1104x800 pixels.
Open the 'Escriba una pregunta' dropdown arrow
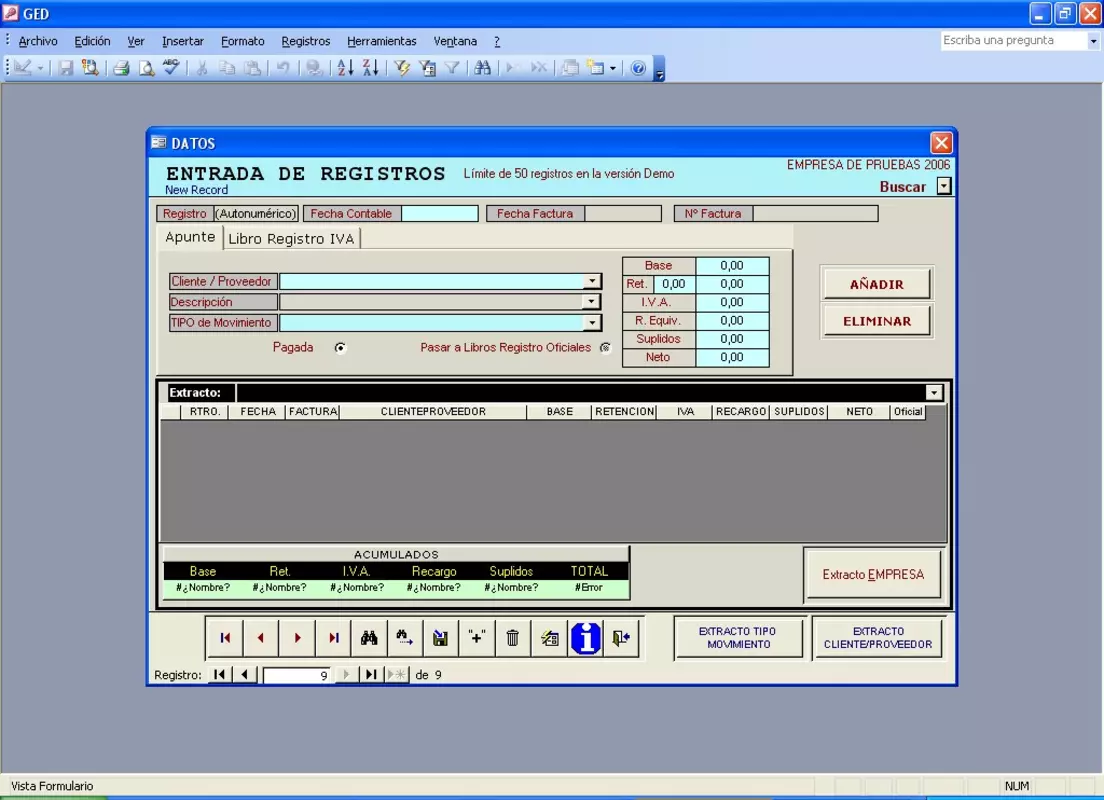coord(1093,41)
